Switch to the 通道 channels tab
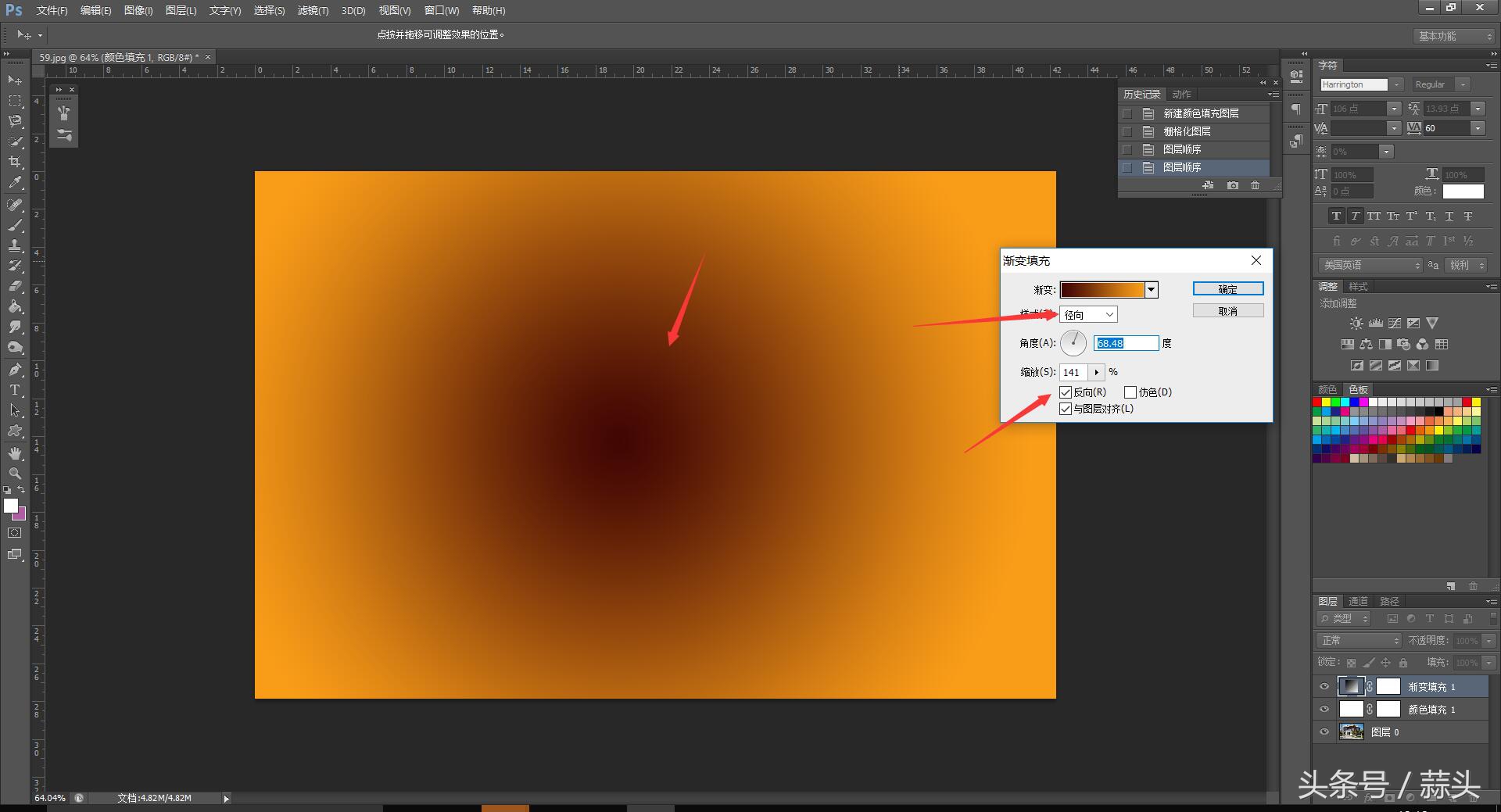Viewport: 1501px width, 812px height. [1358, 601]
